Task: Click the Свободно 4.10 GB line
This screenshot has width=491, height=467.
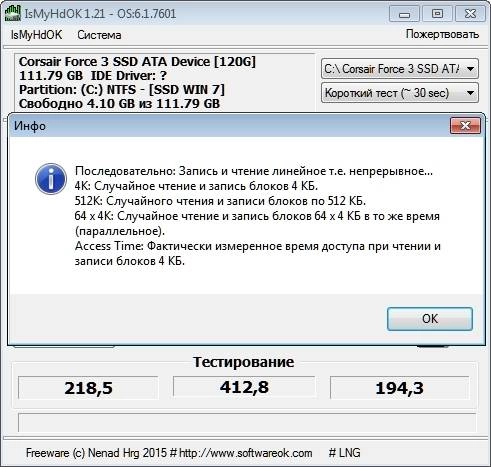Action: [x=119, y=104]
